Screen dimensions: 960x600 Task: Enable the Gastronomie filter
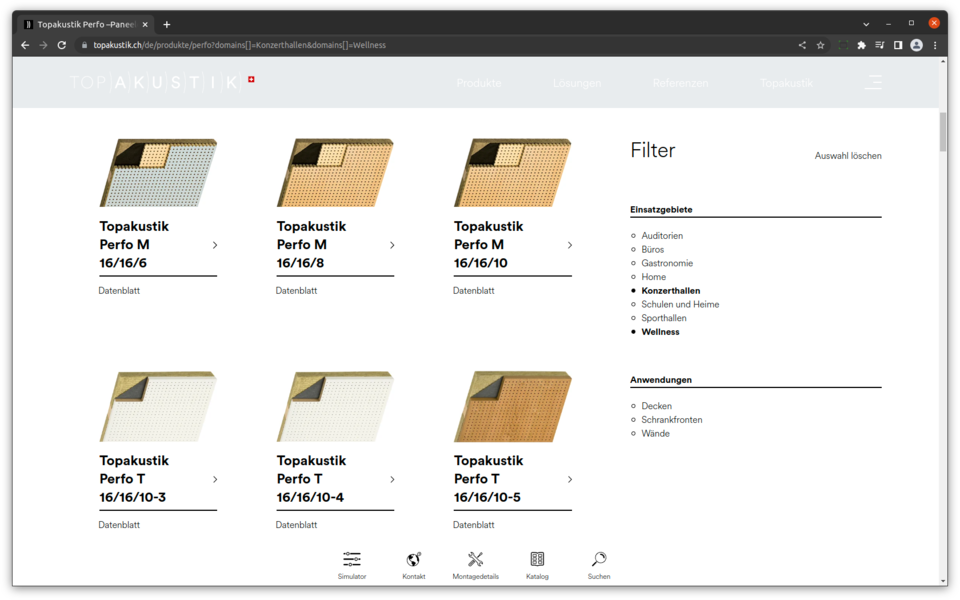click(x=667, y=263)
